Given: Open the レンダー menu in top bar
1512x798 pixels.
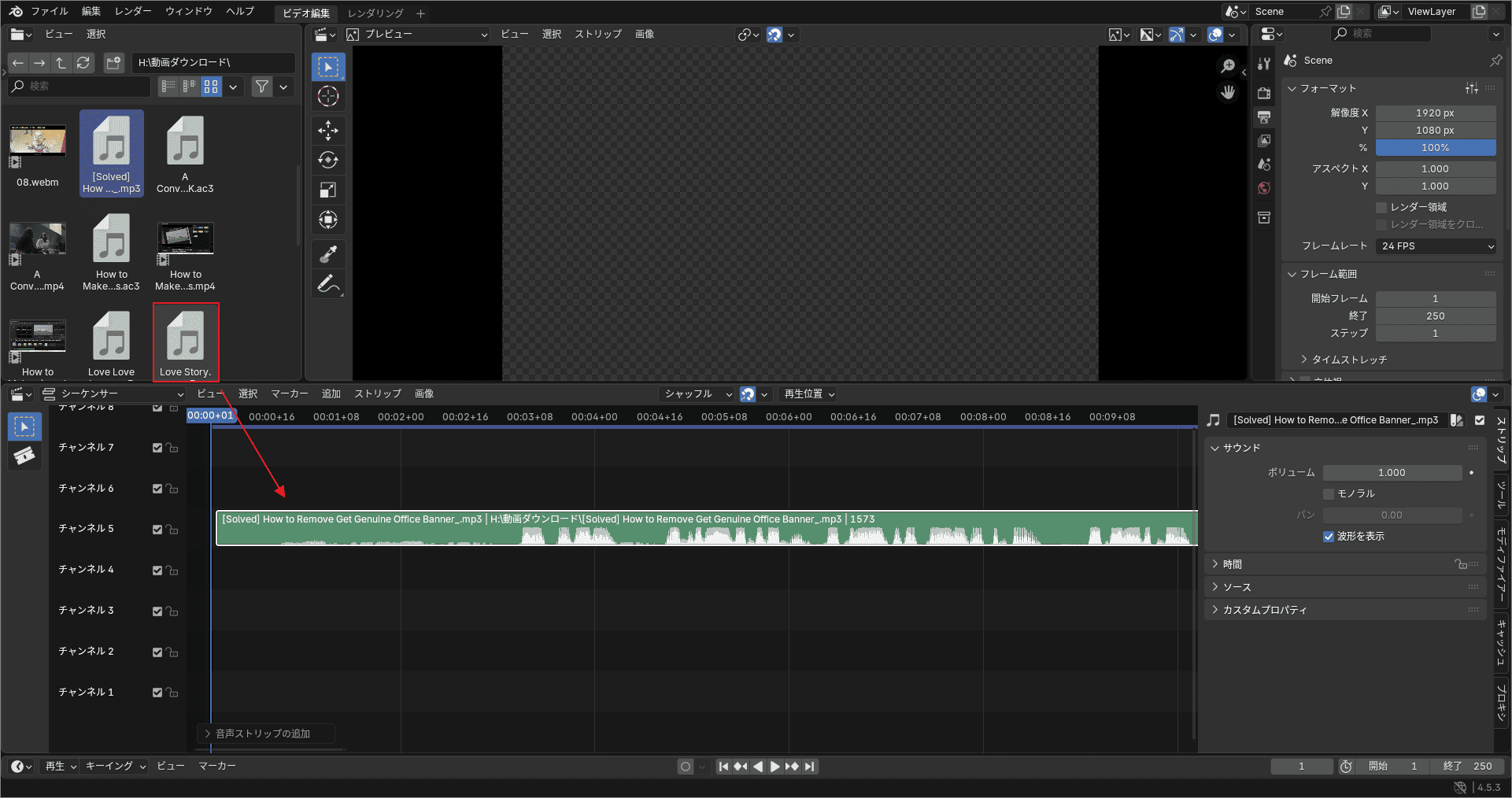Looking at the screenshot, I should [x=132, y=11].
